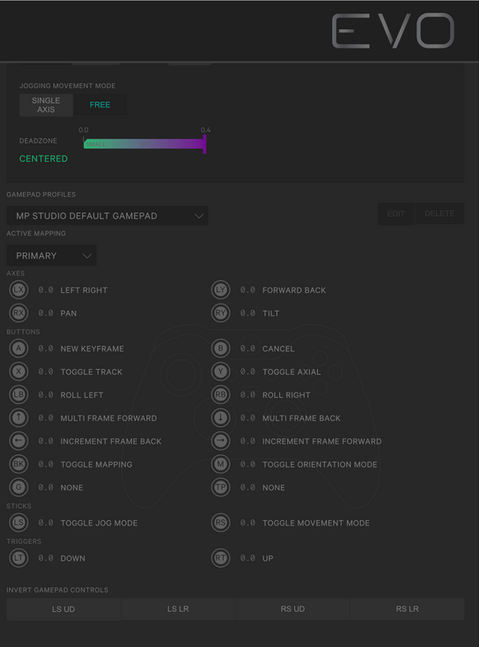Select the B button icon
479x647 pixels.
[221, 348]
